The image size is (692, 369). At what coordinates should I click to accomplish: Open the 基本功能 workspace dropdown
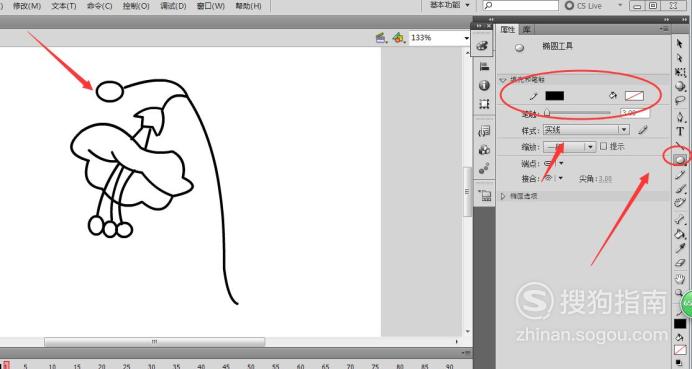pyautogui.click(x=450, y=5)
